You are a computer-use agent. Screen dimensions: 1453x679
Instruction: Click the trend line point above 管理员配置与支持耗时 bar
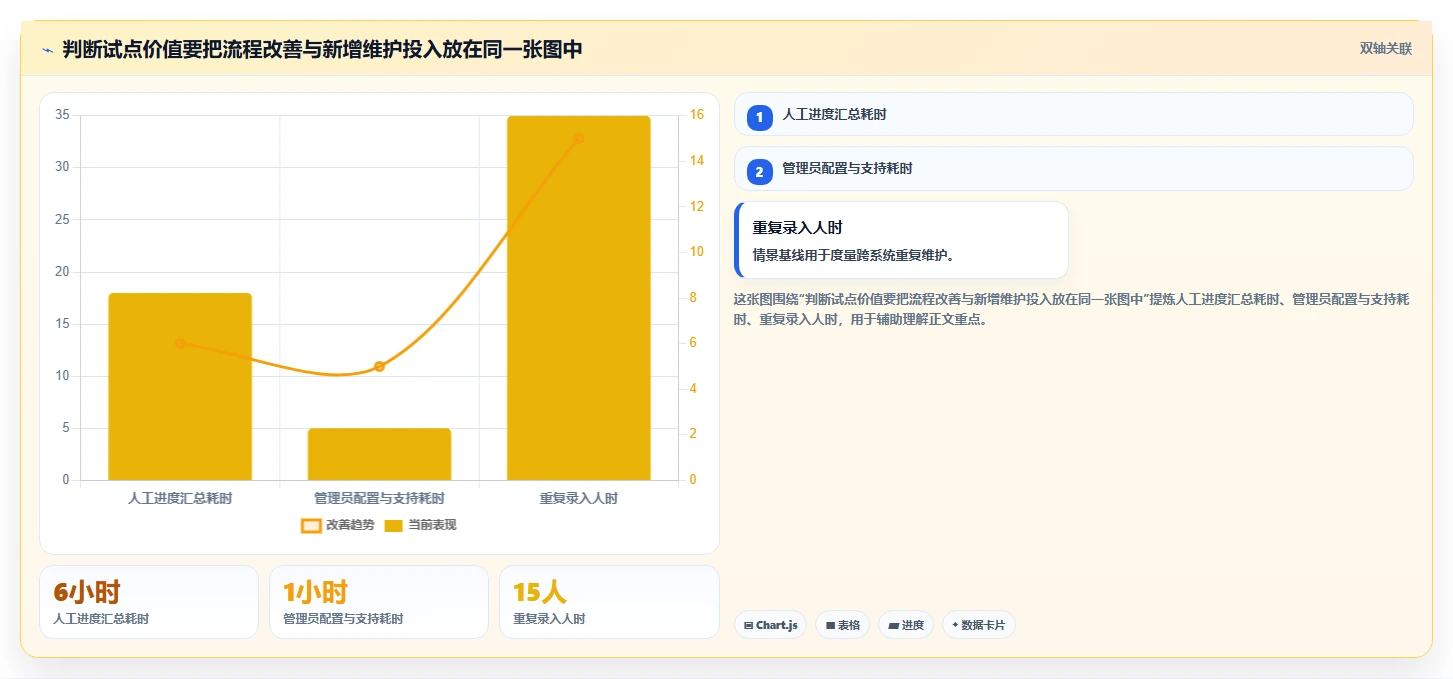pos(379,366)
